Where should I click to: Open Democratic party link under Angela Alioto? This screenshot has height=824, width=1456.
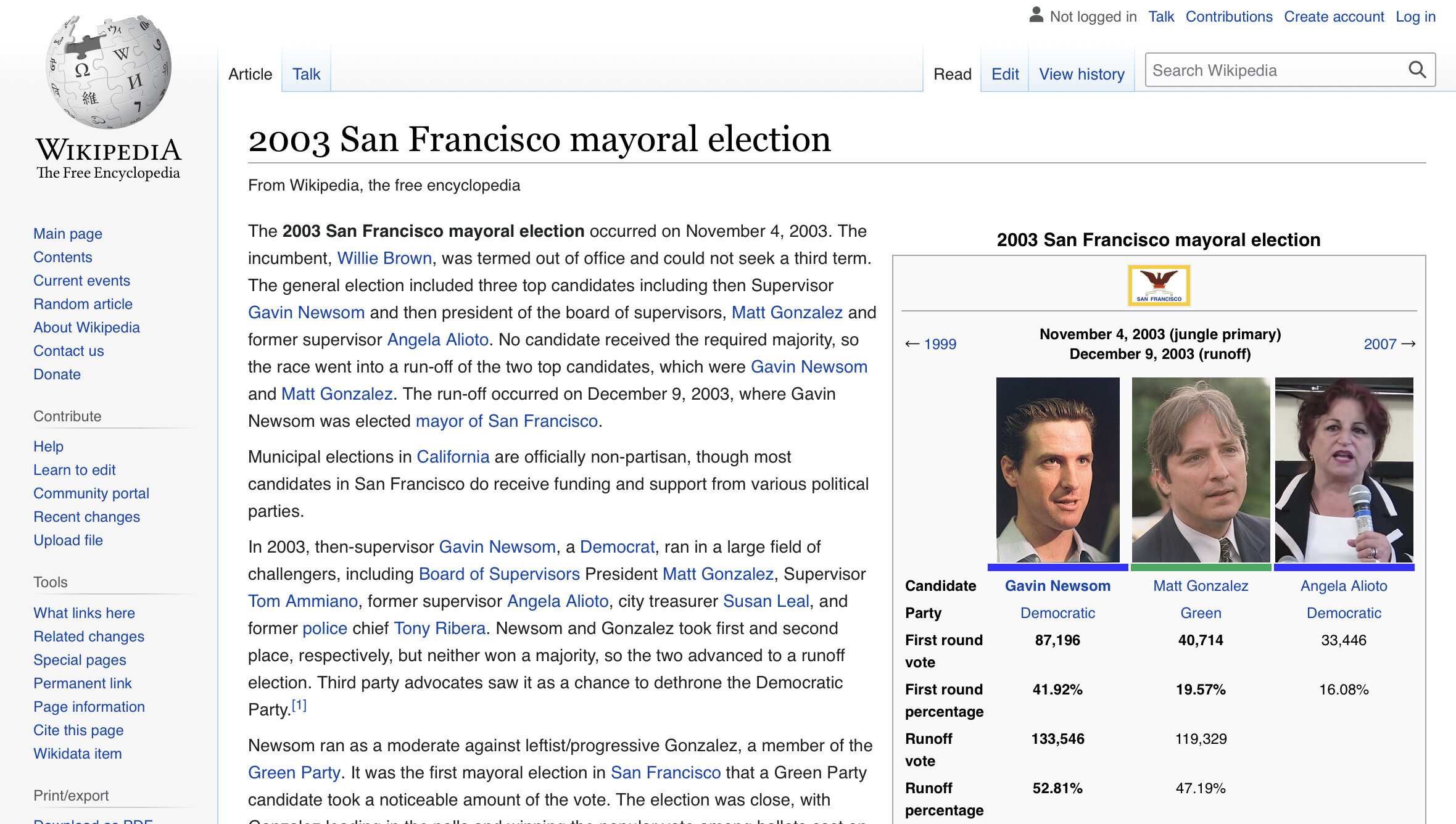coord(1344,613)
